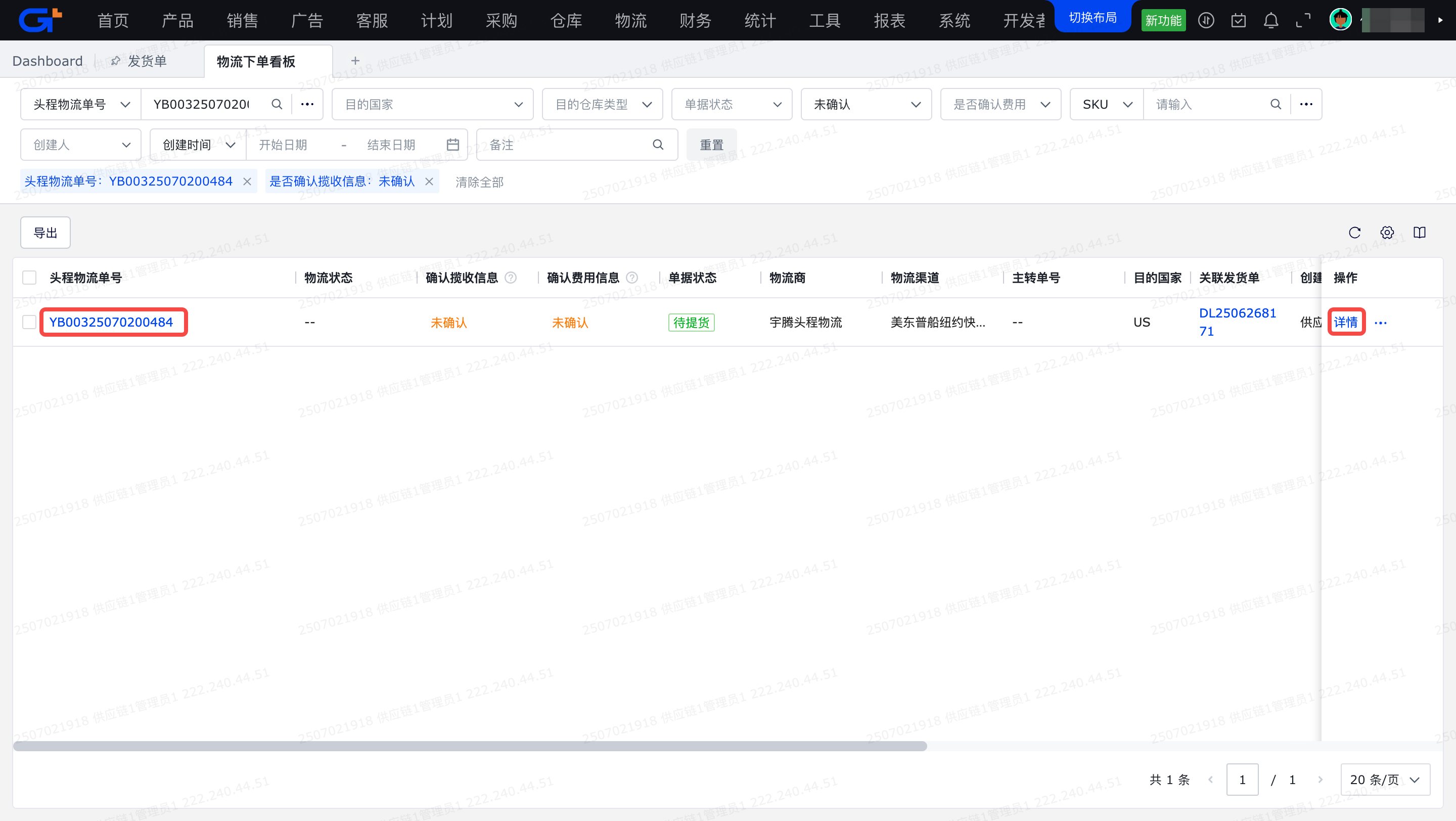Viewport: 1456px width, 821px height.
Task: Go to previous page arrow
Action: [x=1210, y=780]
